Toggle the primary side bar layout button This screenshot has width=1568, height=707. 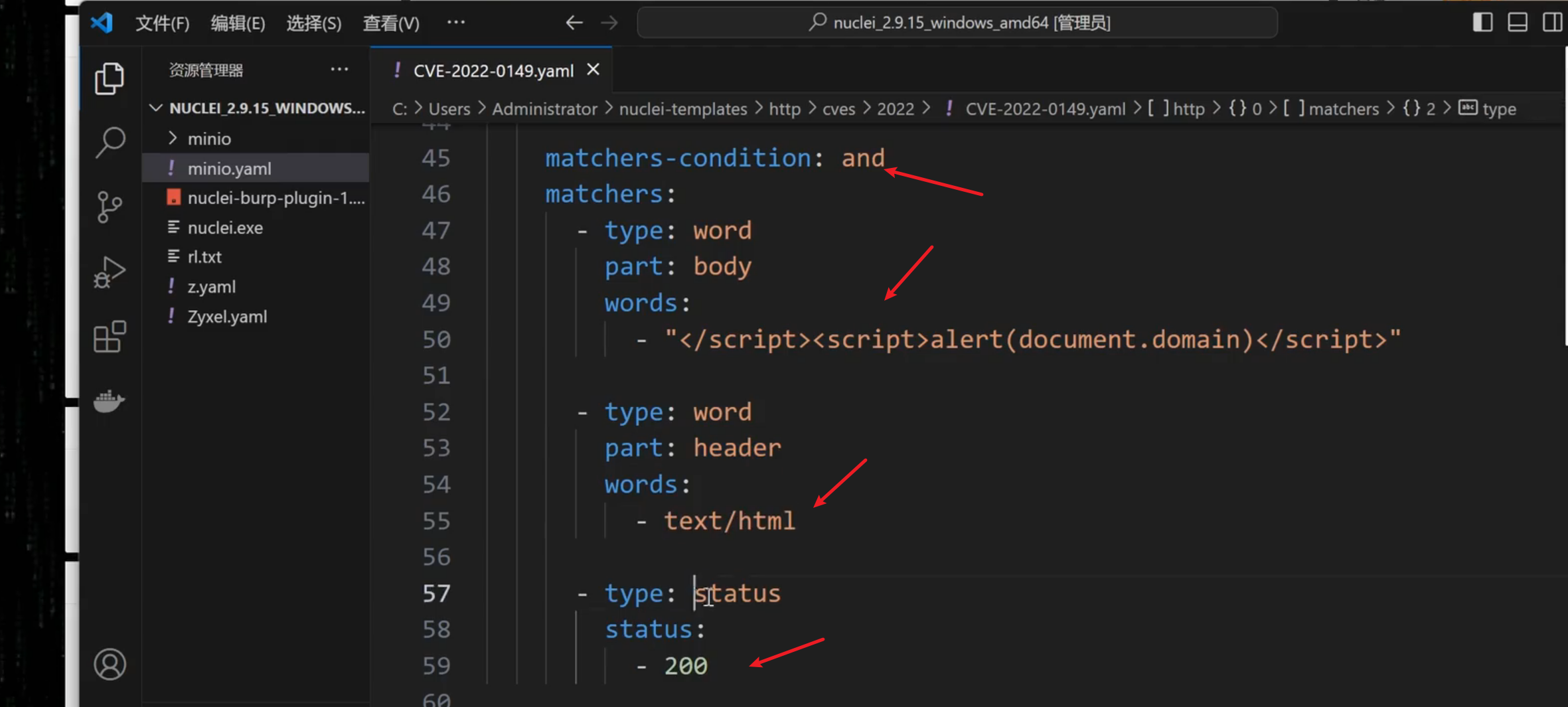tap(1482, 23)
